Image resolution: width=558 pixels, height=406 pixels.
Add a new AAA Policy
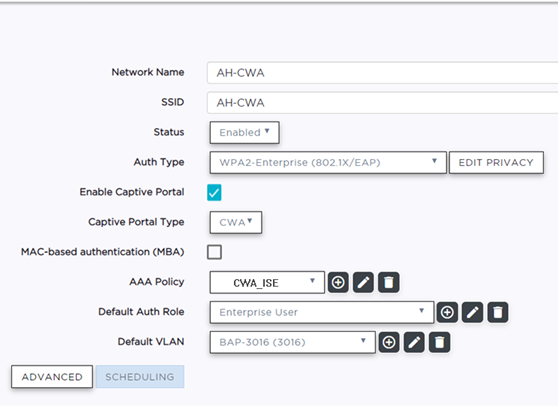(x=338, y=283)
